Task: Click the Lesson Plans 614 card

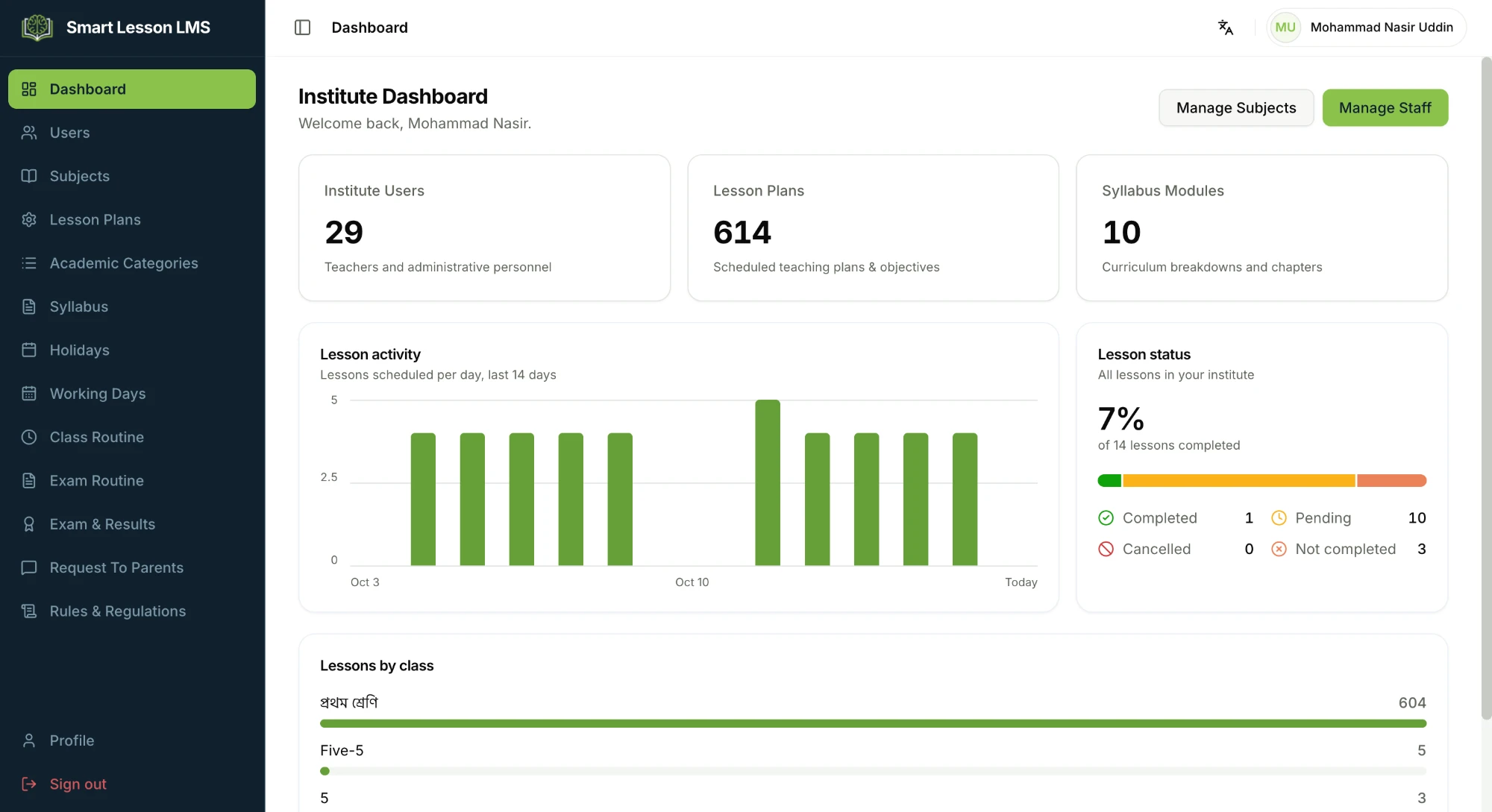Action: [x=873, y=228]
